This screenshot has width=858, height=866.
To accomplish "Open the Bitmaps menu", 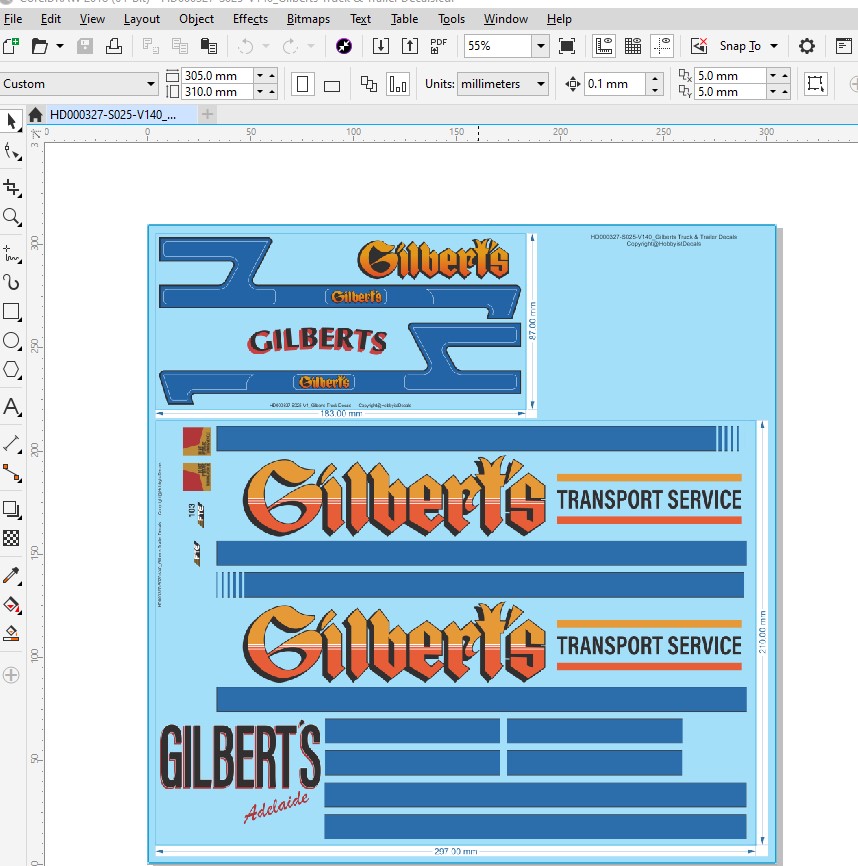I will tap(307, 18).
